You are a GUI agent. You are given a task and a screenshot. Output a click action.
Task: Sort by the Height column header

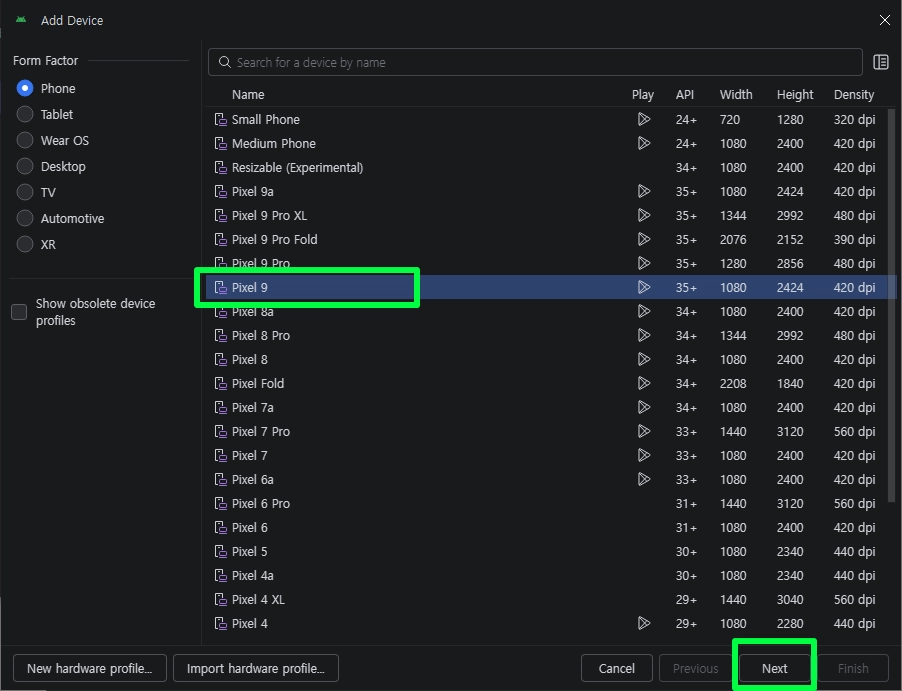pyautogui.click(x=795, y=94)
